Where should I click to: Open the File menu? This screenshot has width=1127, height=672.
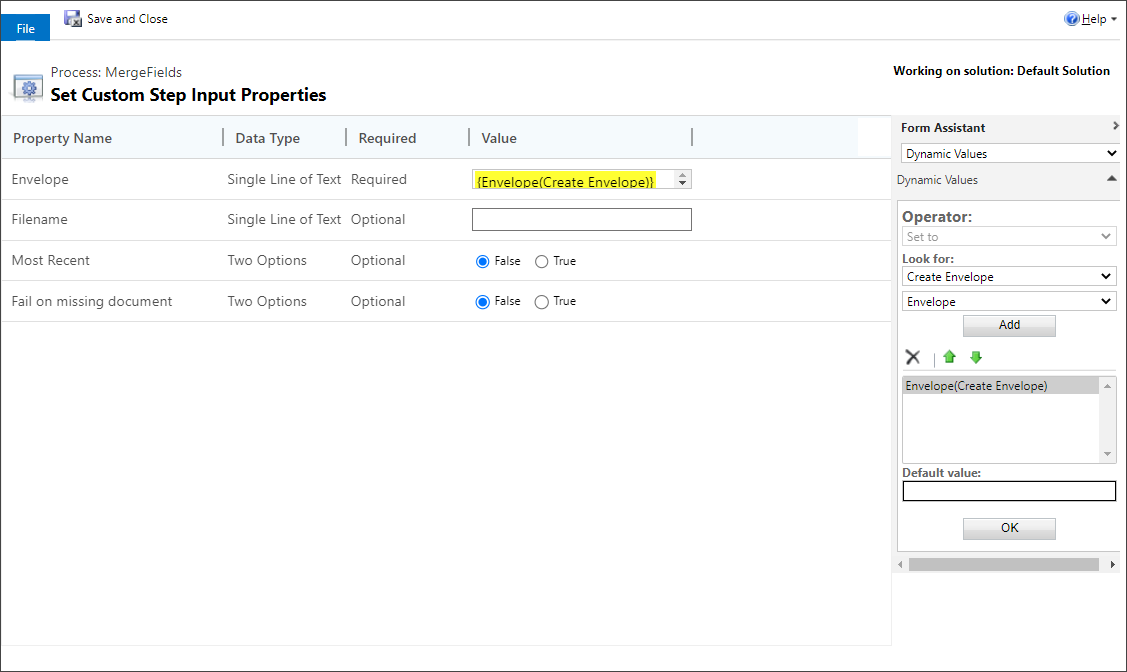[x=25, y=27]
